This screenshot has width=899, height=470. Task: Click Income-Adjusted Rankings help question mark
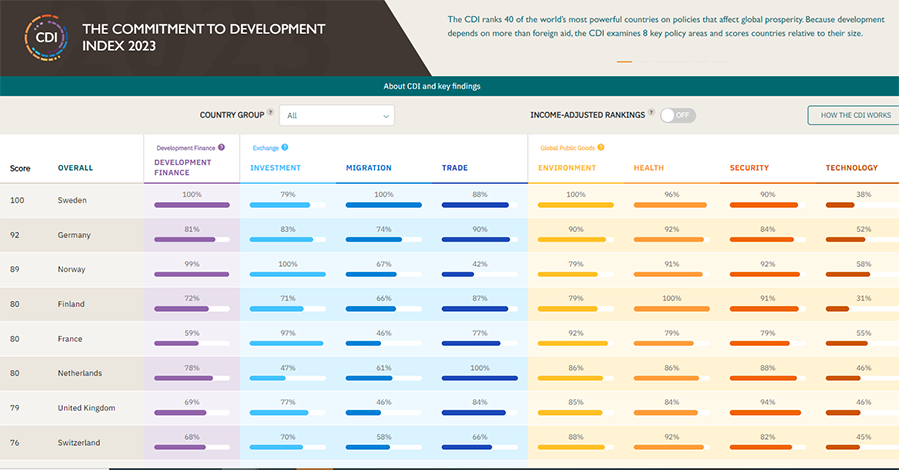point(651,112)
